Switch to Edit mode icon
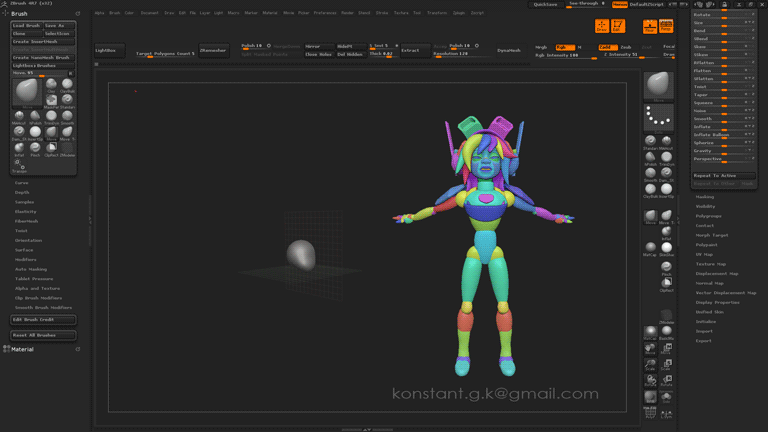The width and height of the screenshot is (768, 432). tap(617, 26)
